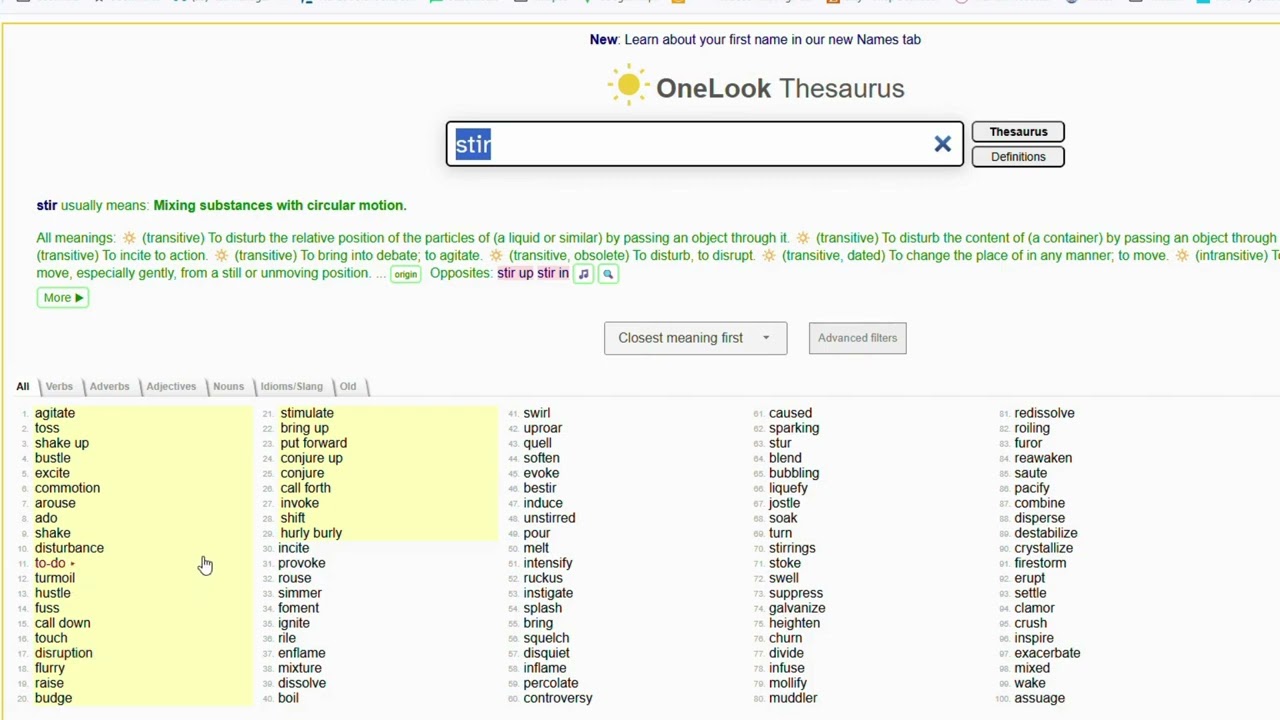The height and width of the screenshot is (720, 1280).
Task: Click the synonym 'conjure up'
Action: 311,458
